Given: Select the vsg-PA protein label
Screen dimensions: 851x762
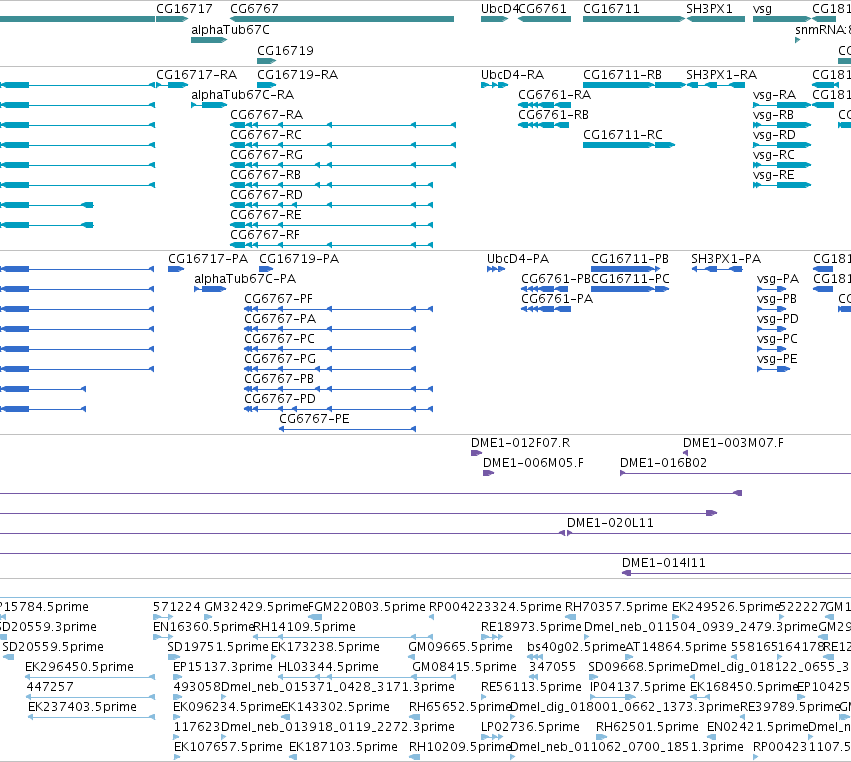Looking at the screenshot, I should (x=778, y=279).
